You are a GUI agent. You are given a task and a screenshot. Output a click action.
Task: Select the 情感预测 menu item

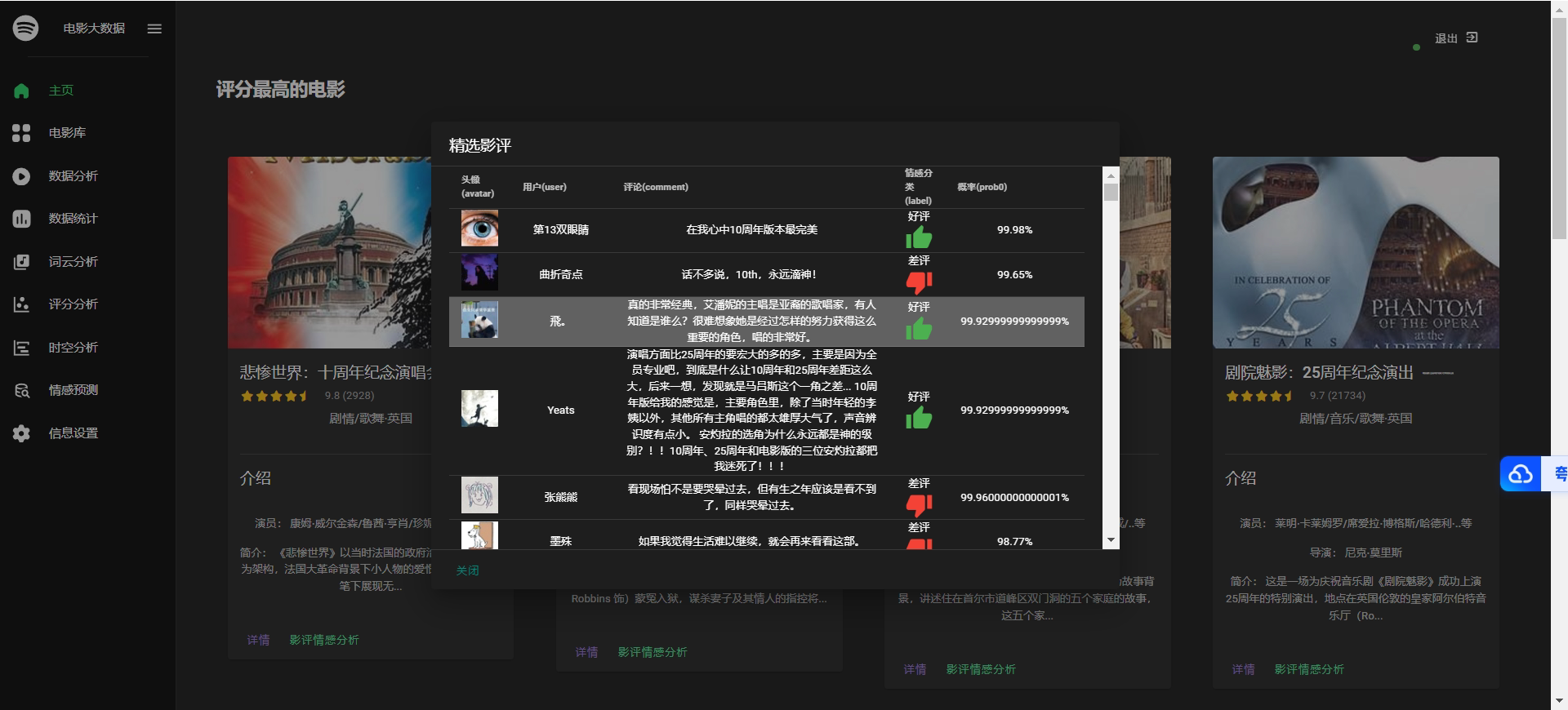click(x=73, y=390)
